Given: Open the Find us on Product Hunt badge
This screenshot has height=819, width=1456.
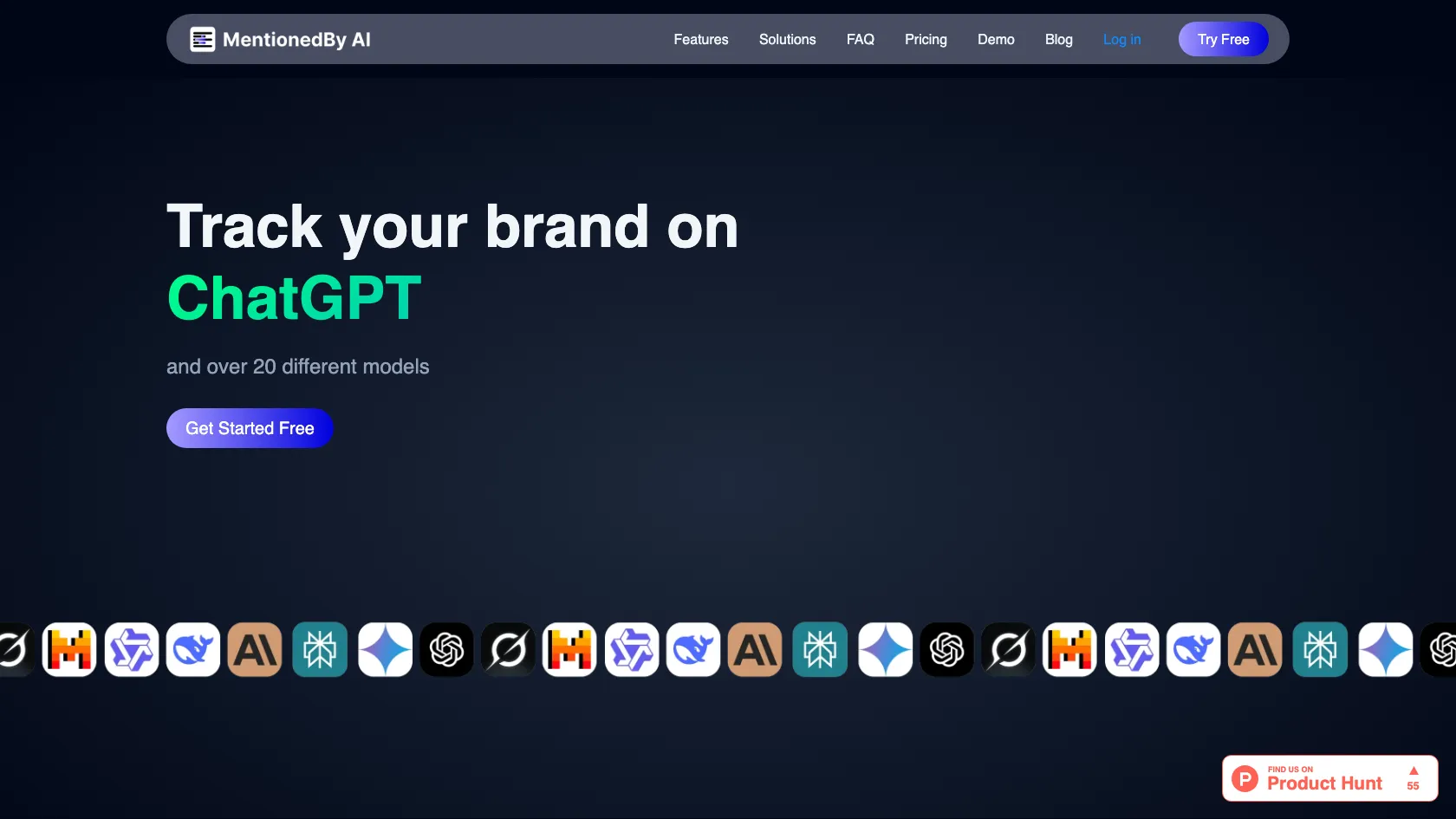Looking at the screenshot, I should (x=1330, y=778).
